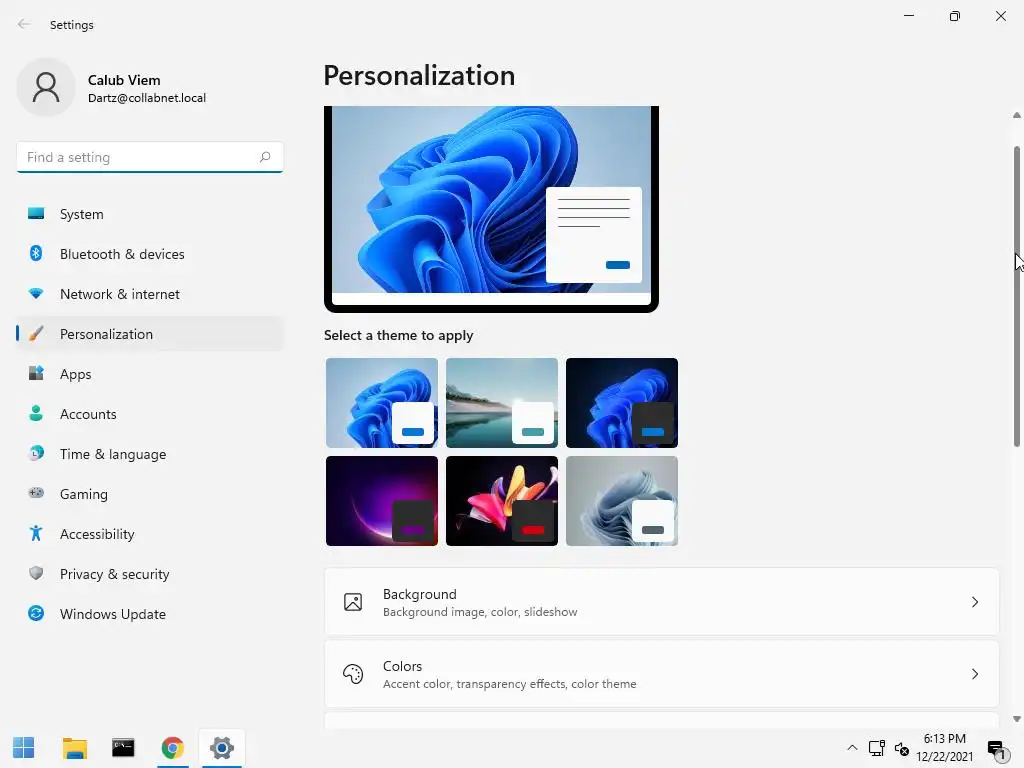Apply the gray bloom theme
Image resolution: width=1024 pixels, height=768 pixels.
coord(622,500)
